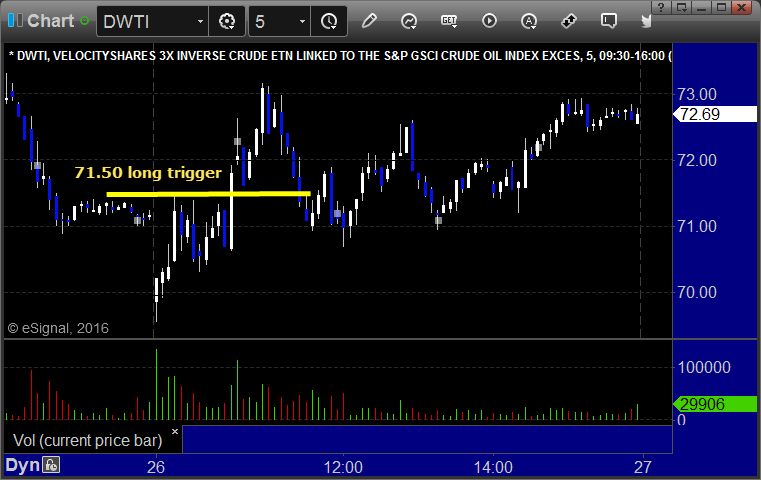Share the chart via Twitter bird icon
This screenshot has height=480, width=761.
pos(646,21)
